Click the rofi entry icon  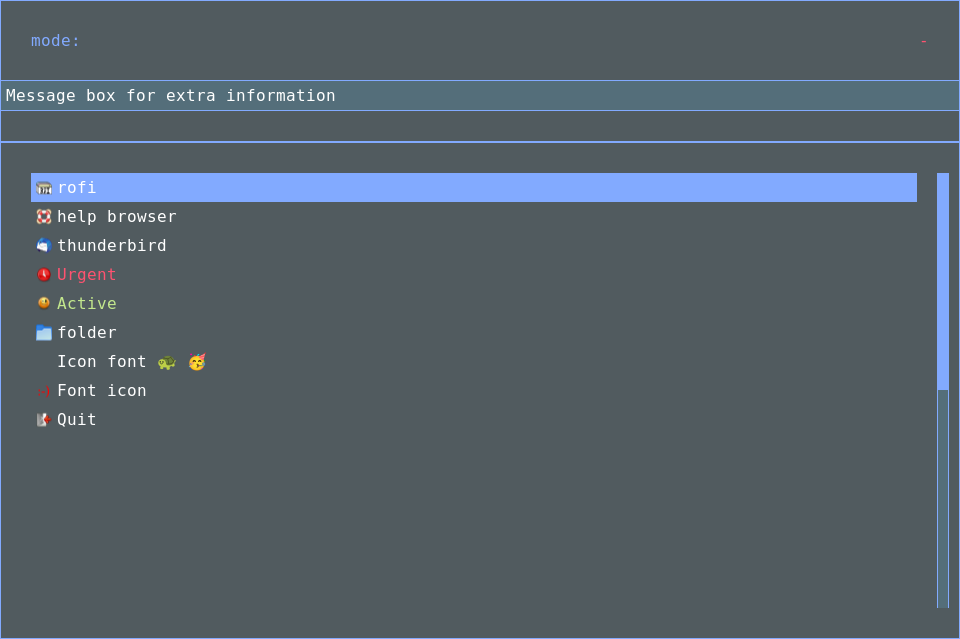point(44,188)
